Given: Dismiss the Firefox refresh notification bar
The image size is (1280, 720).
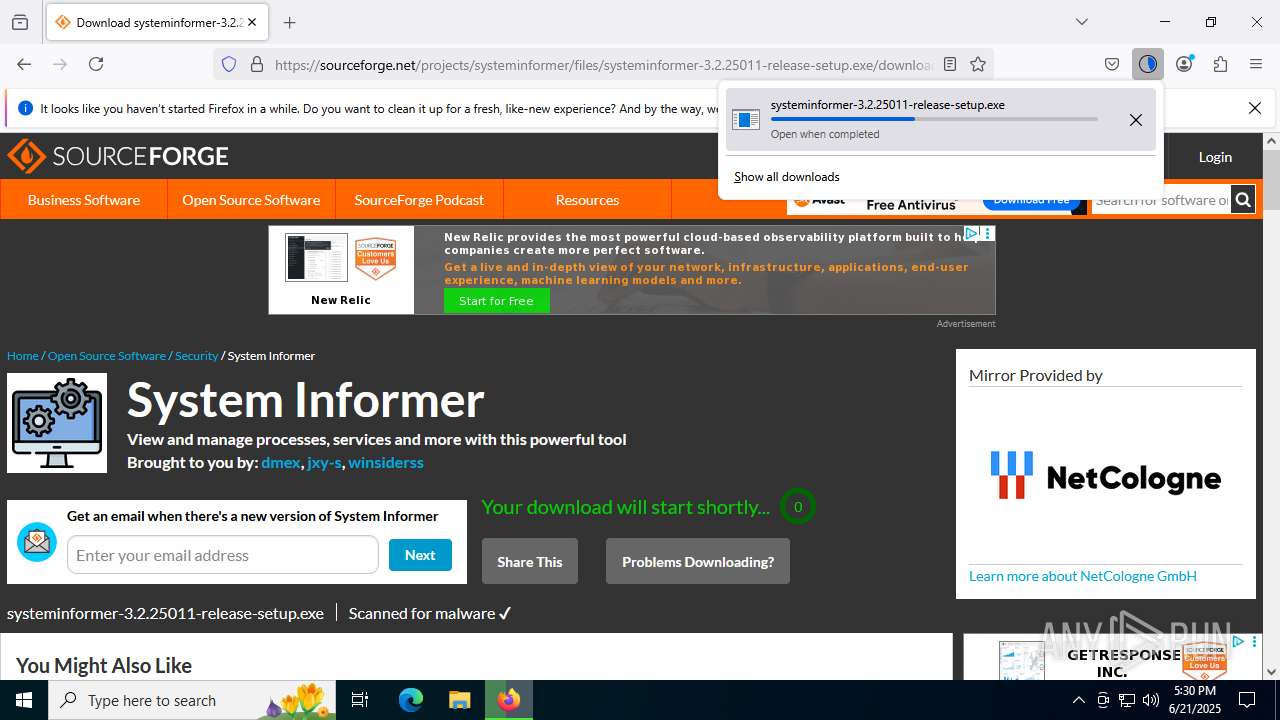Looking at the screenshot, I should [x=1255, y=108].
